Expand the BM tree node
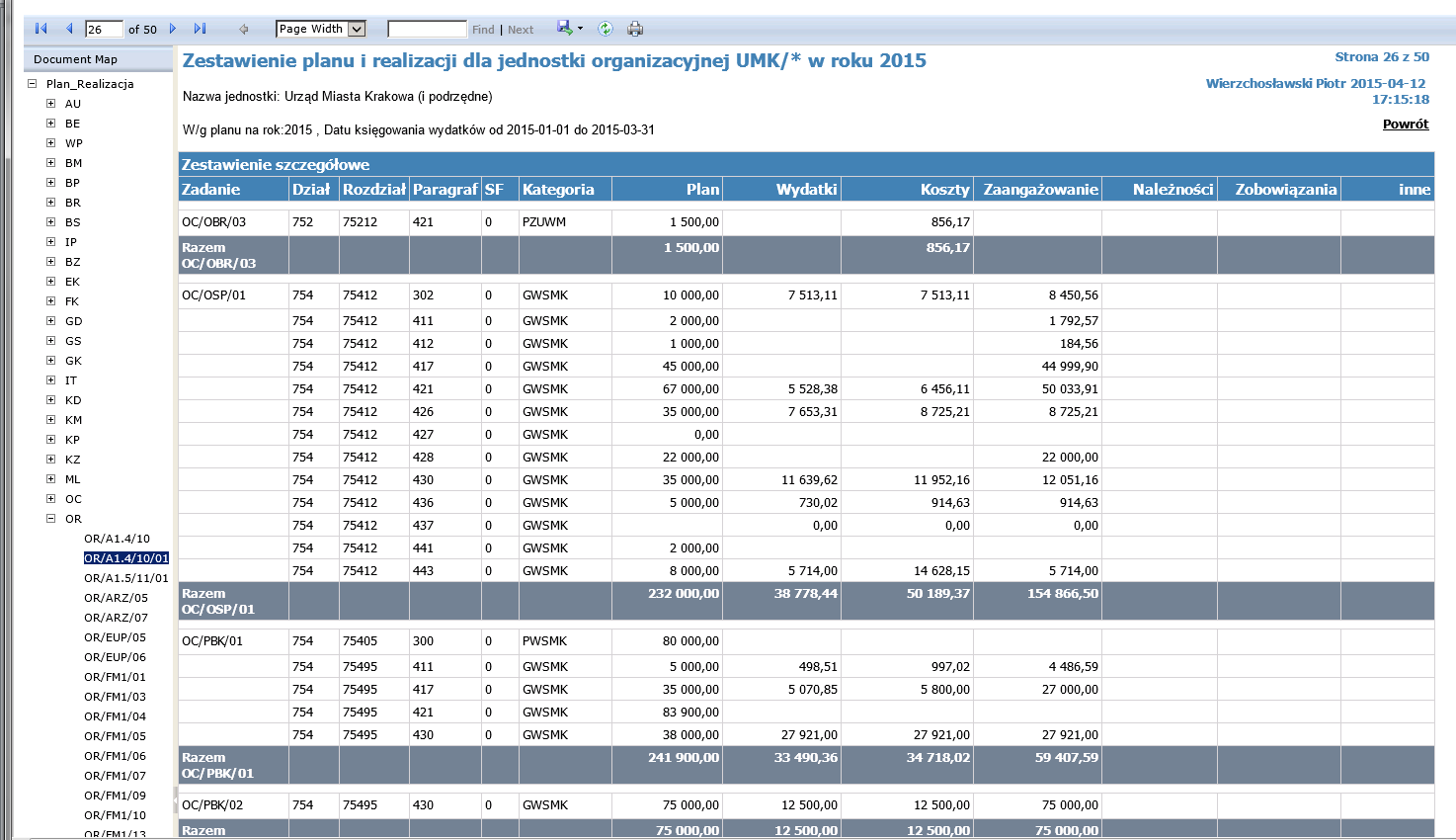The width and height of the screenshot is (1456, 840). [x=51, y=163]
